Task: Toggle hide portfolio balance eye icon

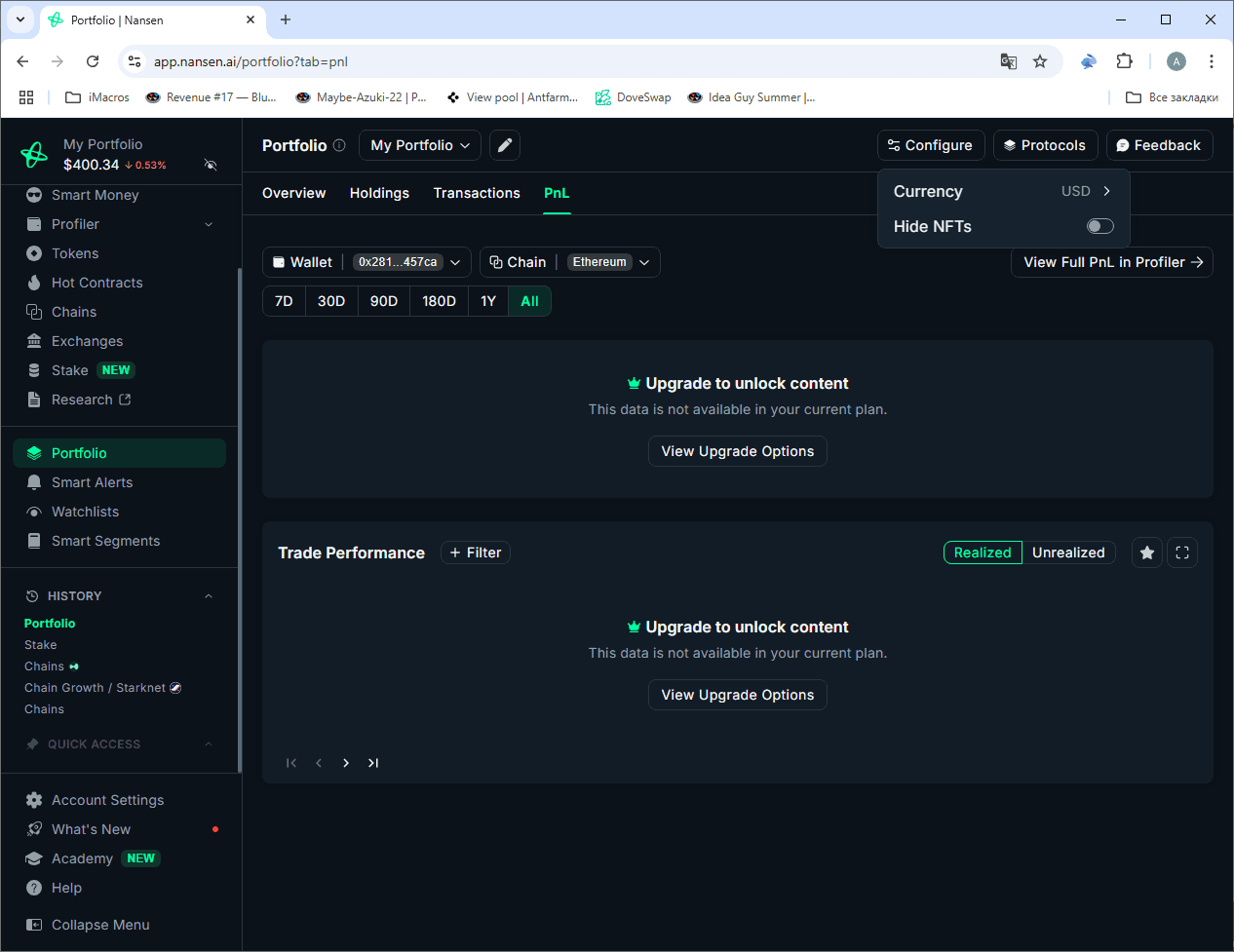Action: (211, 165)
